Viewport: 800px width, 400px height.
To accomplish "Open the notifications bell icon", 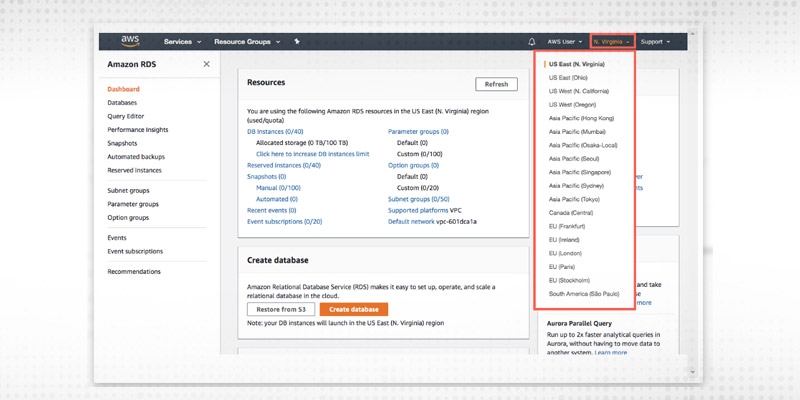I will 532,42.
